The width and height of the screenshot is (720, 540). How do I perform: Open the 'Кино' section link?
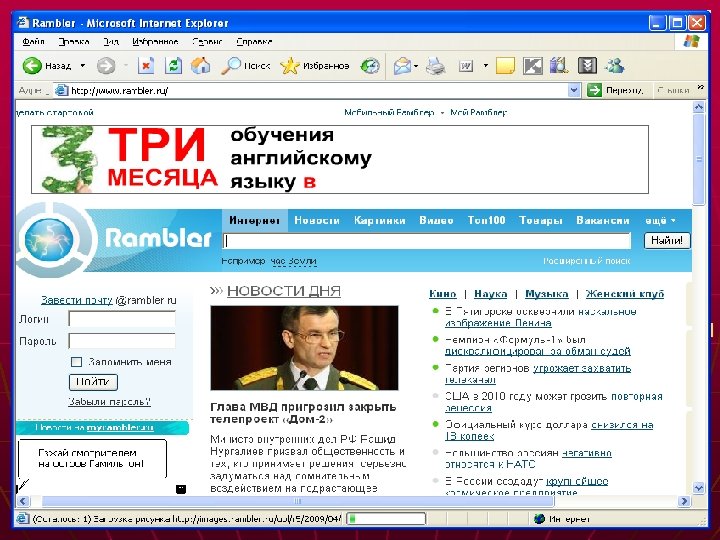tap(443, 294)
